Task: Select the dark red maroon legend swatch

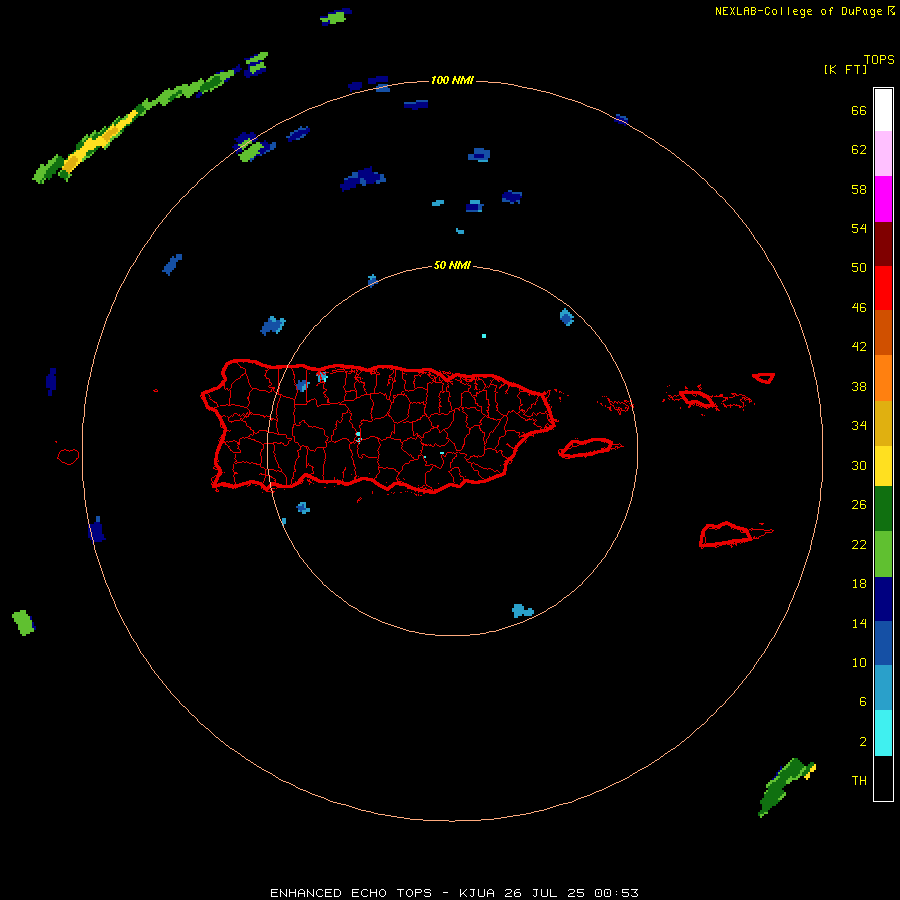Action: (883, 243)
